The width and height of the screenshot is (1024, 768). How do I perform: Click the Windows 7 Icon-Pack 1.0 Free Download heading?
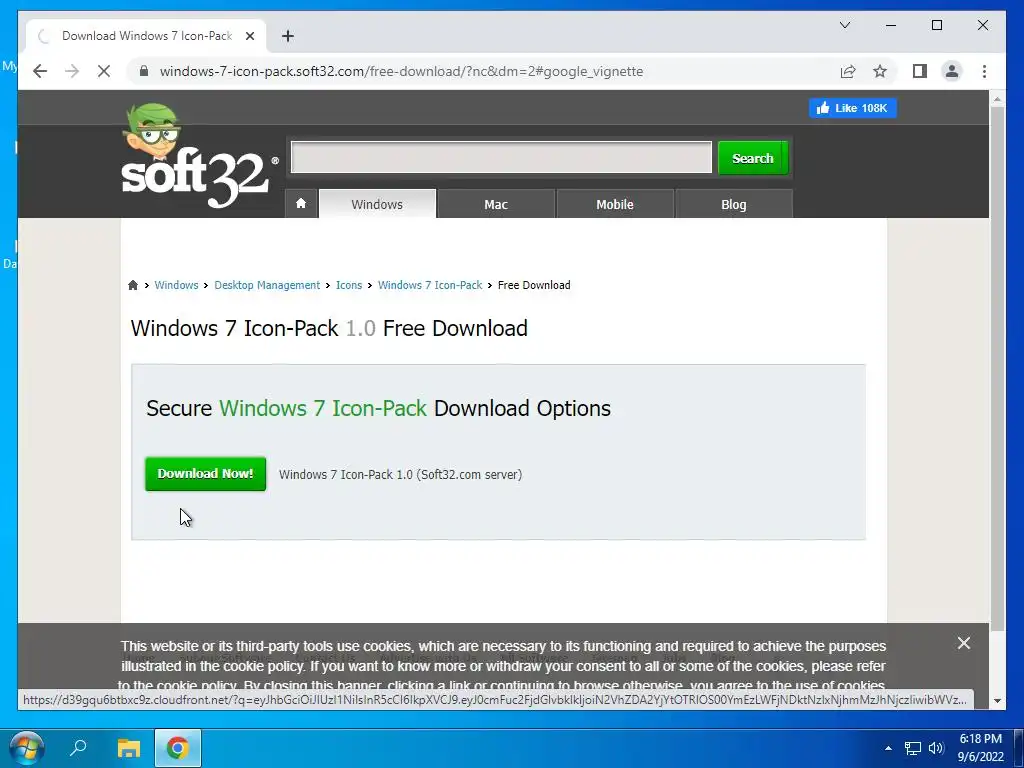tap(329, 328)
